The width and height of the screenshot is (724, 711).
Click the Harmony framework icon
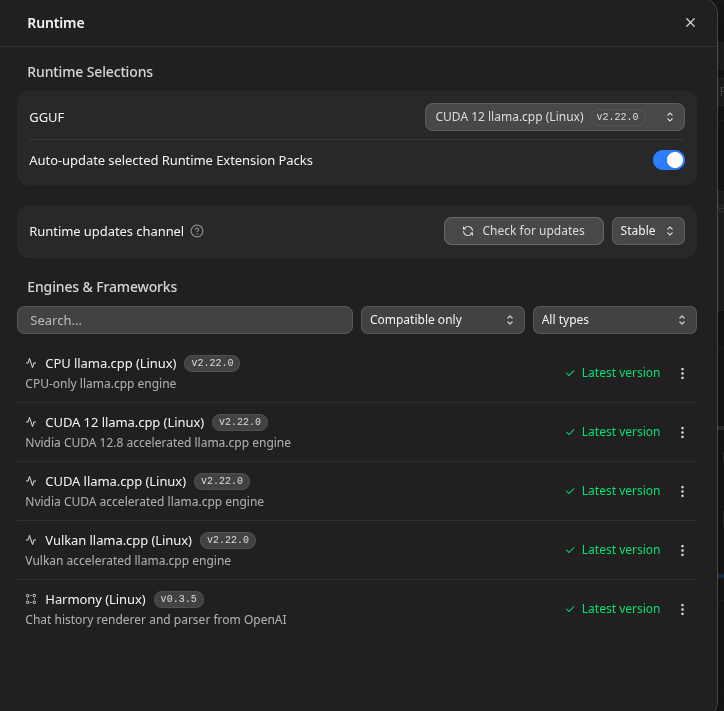[x=31, y=599]
